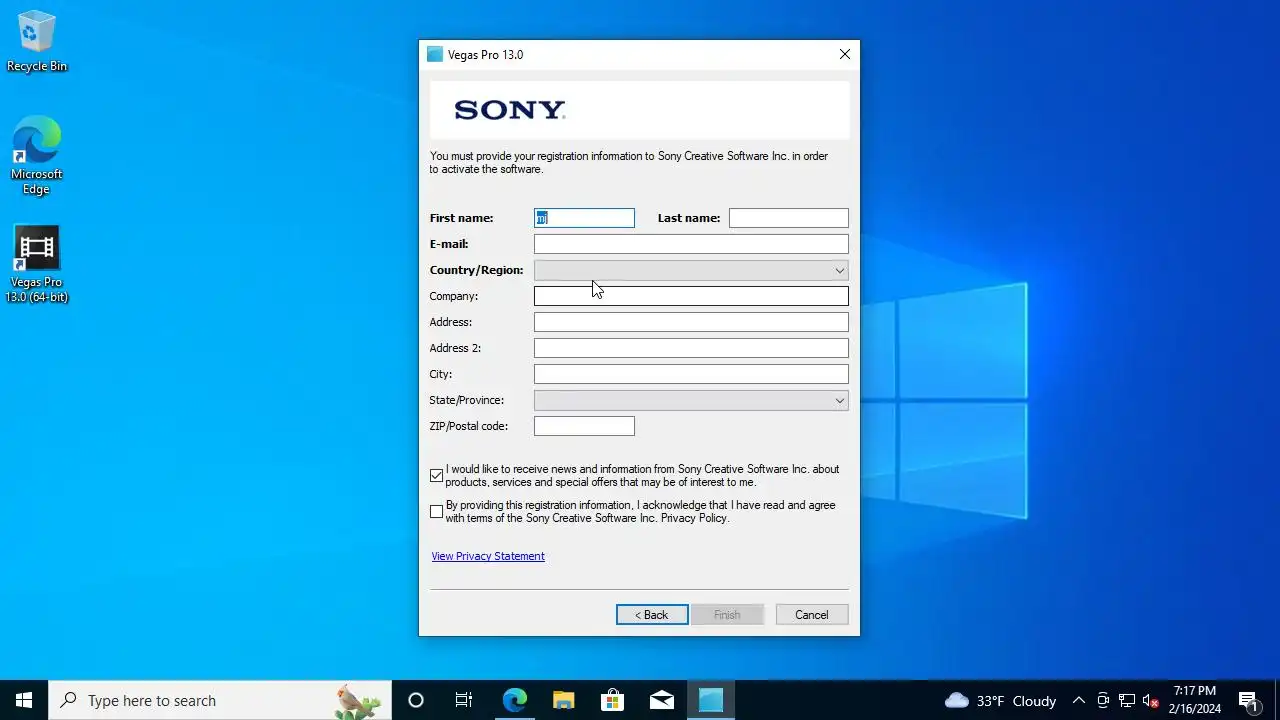Click the Vegas Pro 13.0 title bar icon
This screenshot has width=1280, height=720.
pos(435,55)
